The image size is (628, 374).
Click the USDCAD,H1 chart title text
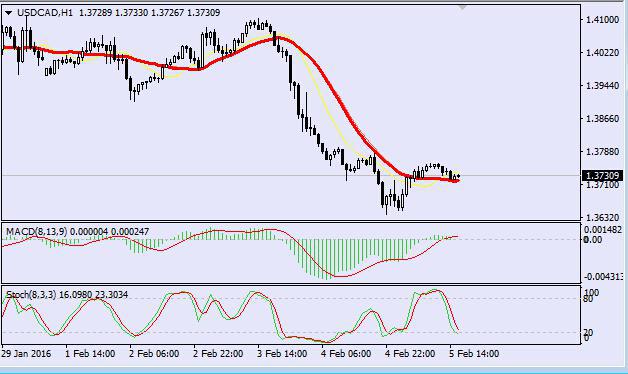[x=45, y=13]
